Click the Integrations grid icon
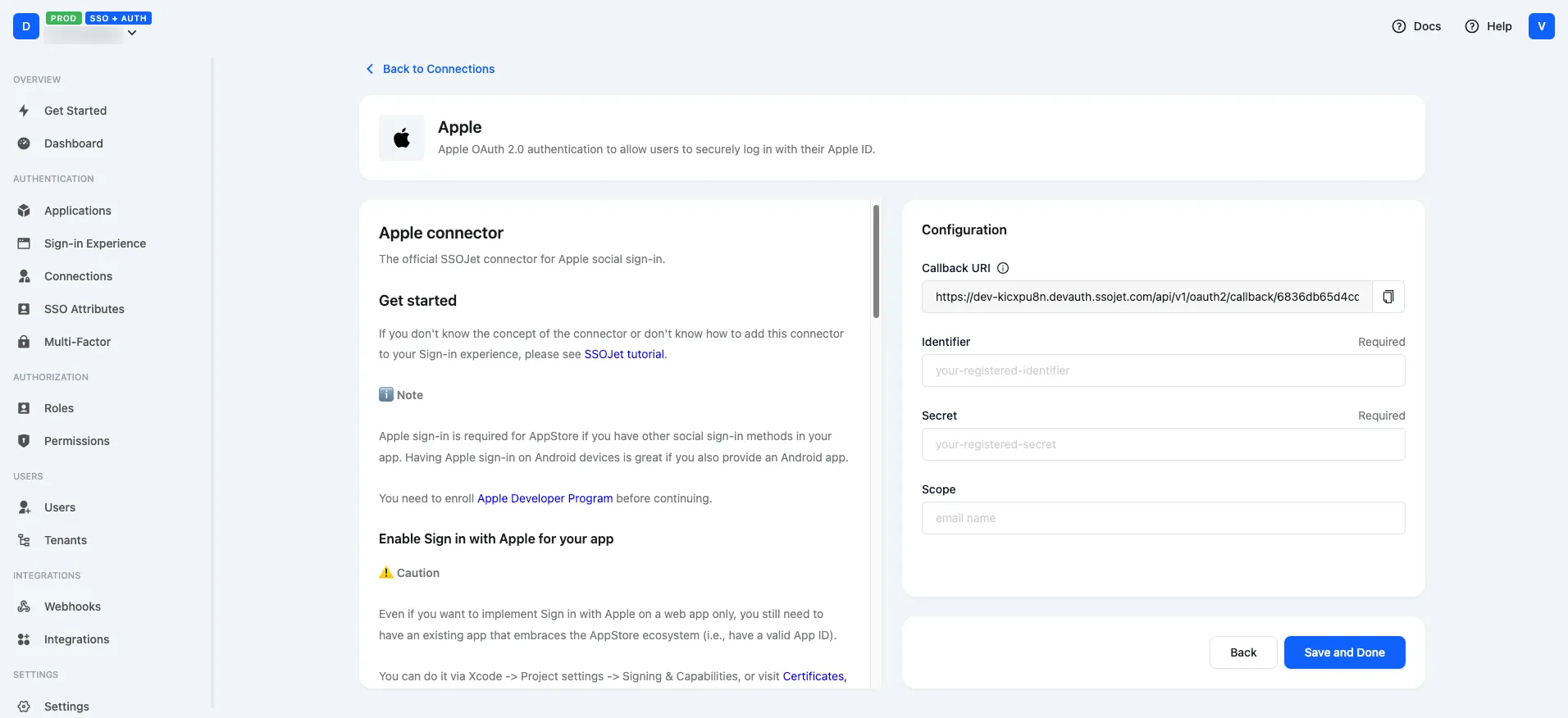 tap(24, 639)
